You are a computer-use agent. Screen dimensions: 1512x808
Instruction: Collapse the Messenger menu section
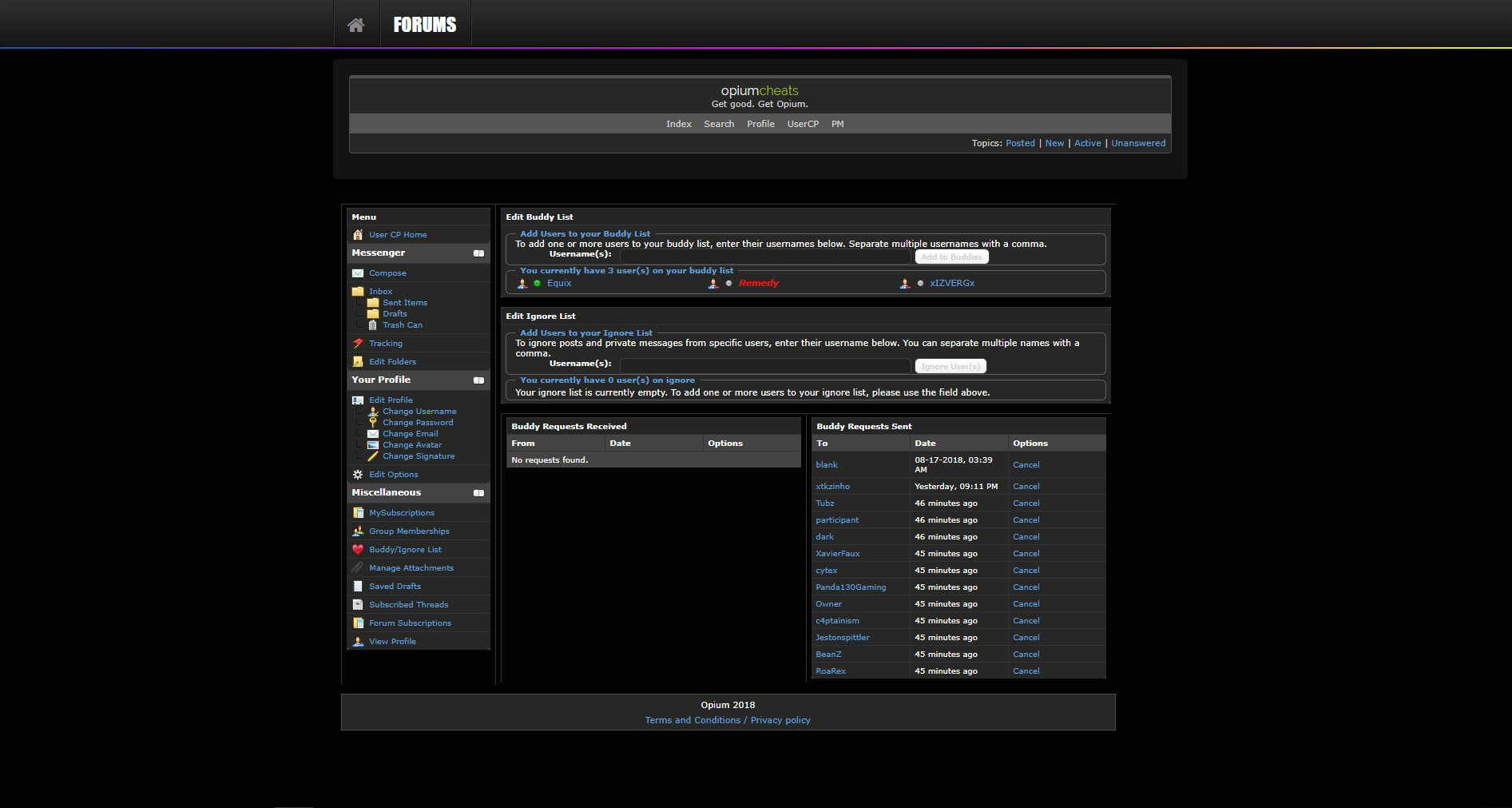[x=478, y=253]
